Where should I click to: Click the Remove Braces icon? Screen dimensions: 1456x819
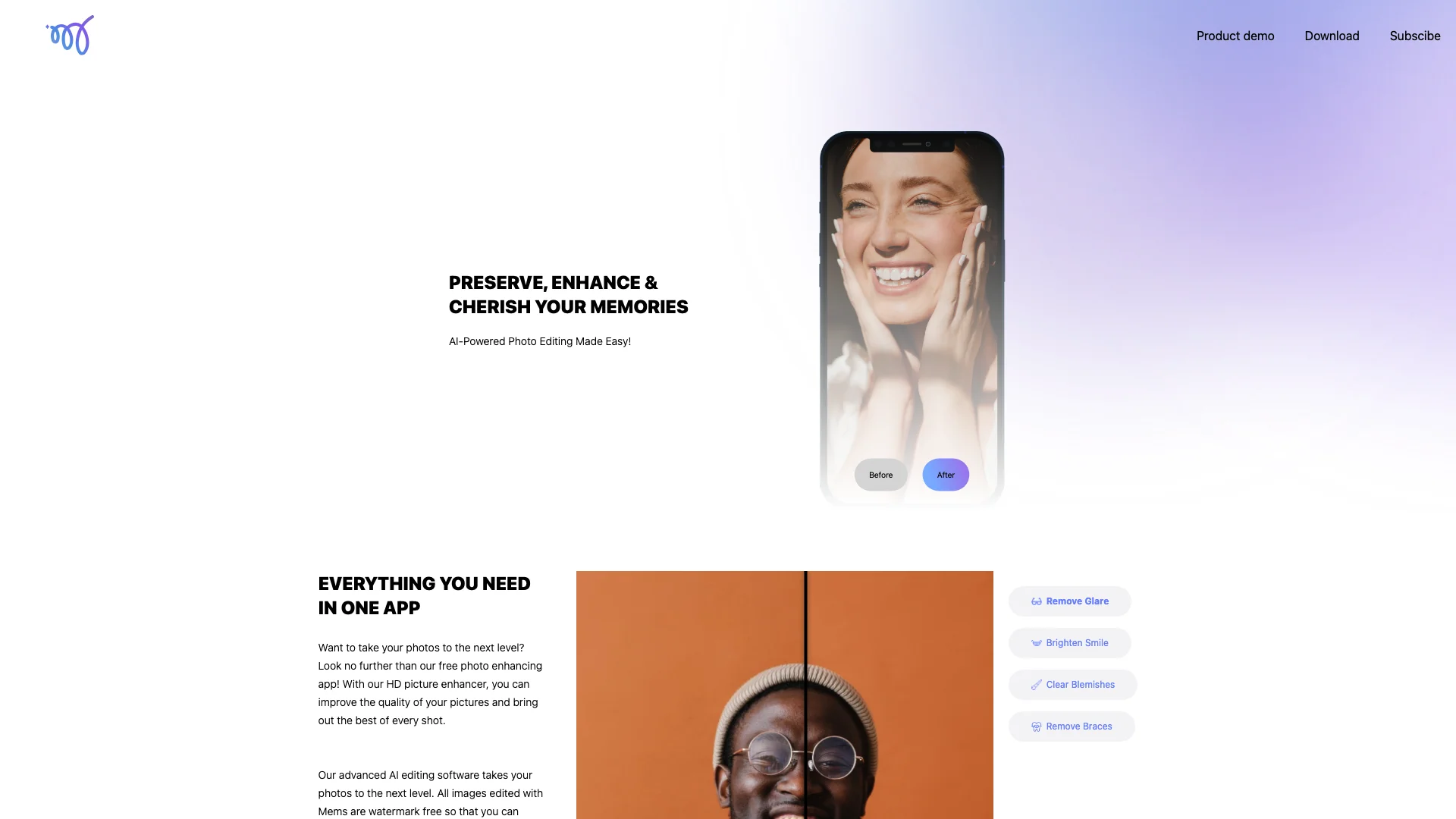point(1037,726)
